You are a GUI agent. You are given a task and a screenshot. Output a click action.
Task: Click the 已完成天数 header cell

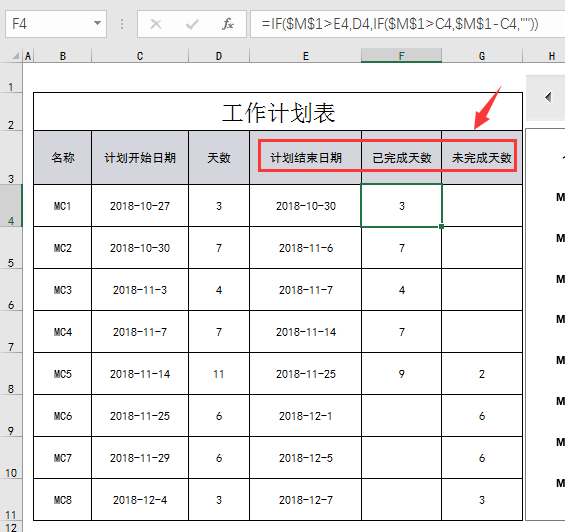(x=401, y=158)
